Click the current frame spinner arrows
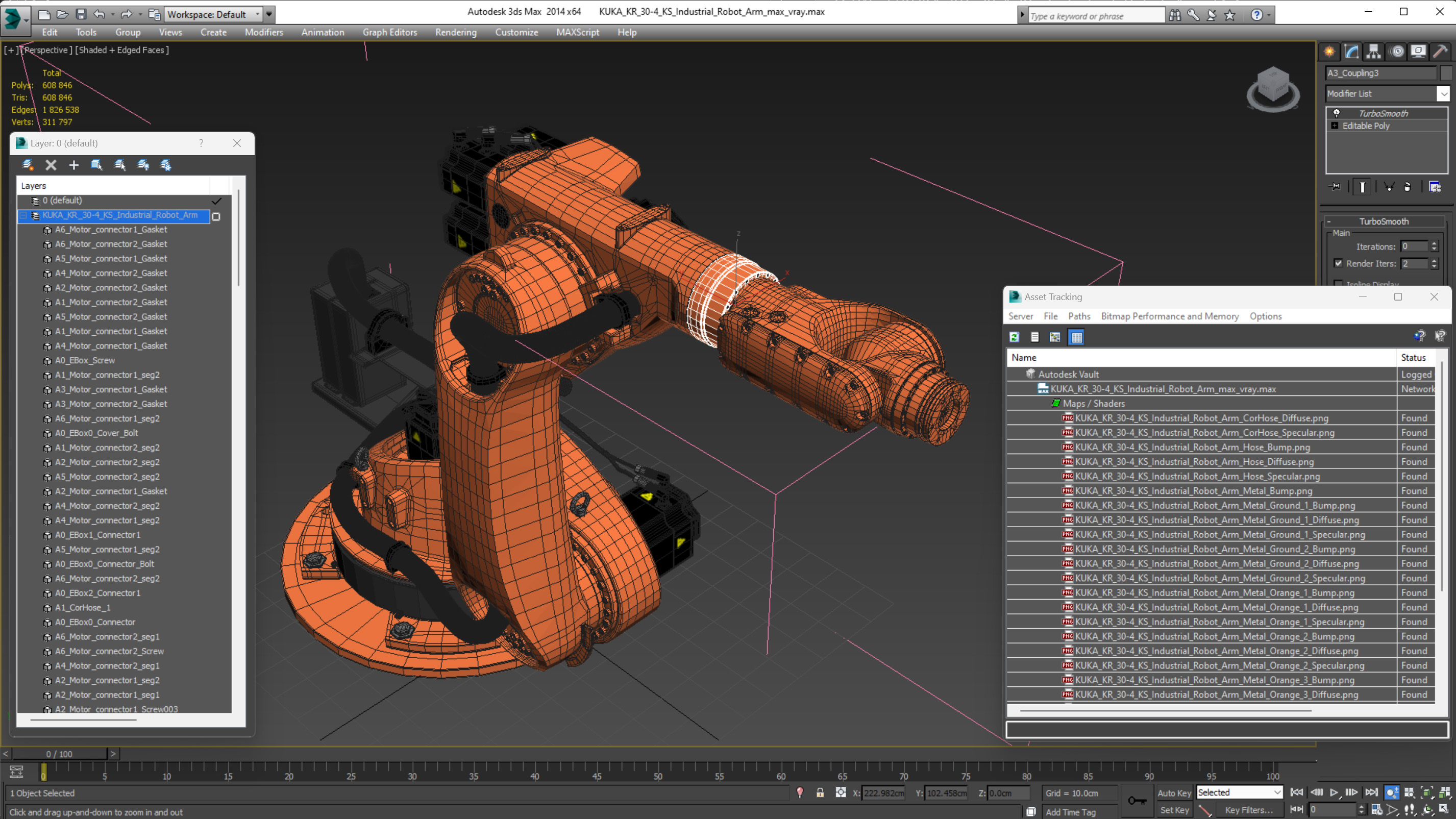1456x819 pixels. [1362, 809]
